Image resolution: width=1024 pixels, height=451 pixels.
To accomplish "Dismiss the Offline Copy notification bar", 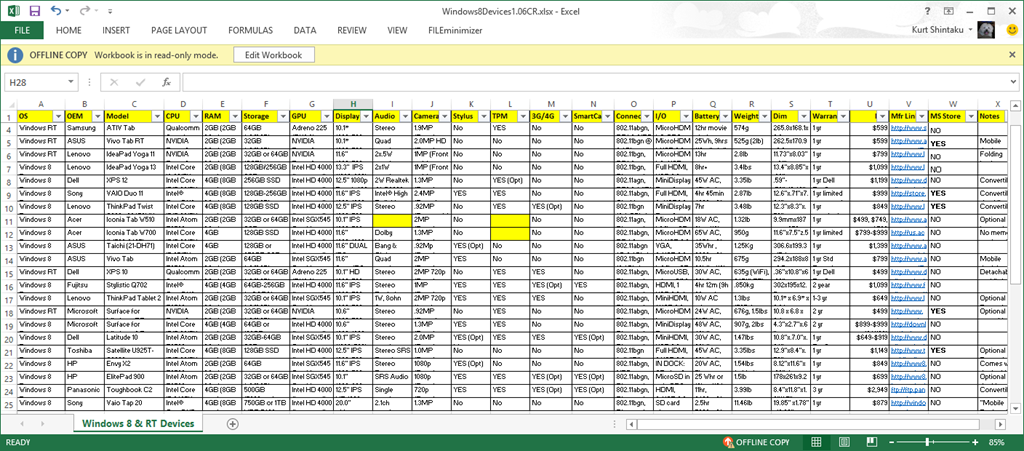I will click(x=1010, y=55).
